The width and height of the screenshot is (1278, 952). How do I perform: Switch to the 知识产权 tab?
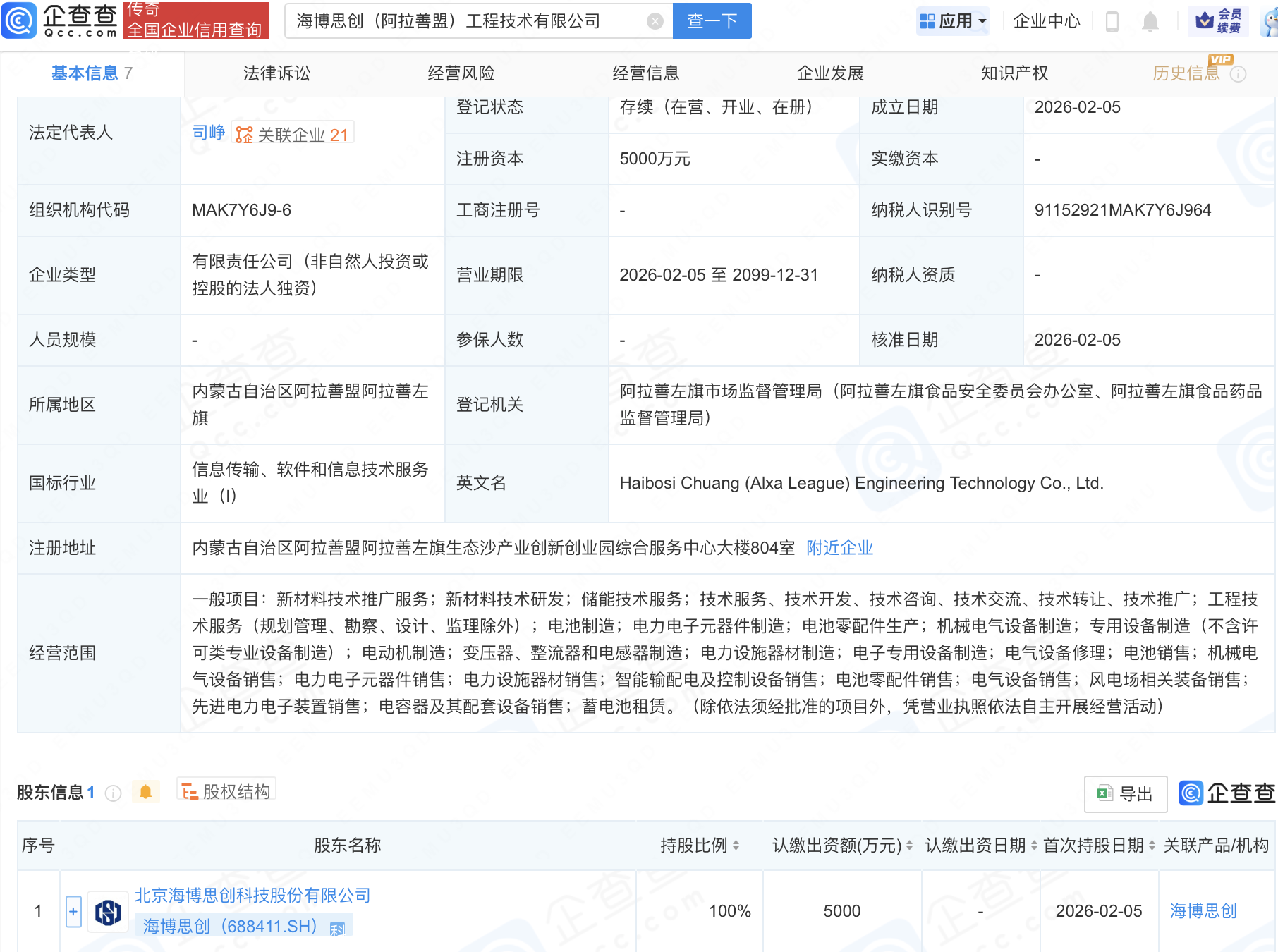point(1014,73)
